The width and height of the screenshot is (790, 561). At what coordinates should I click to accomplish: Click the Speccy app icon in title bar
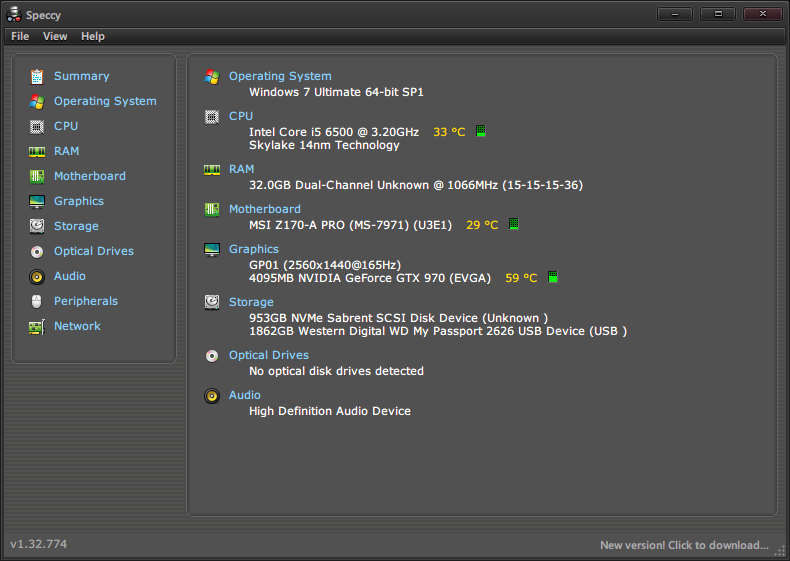[x=14, y=15]
